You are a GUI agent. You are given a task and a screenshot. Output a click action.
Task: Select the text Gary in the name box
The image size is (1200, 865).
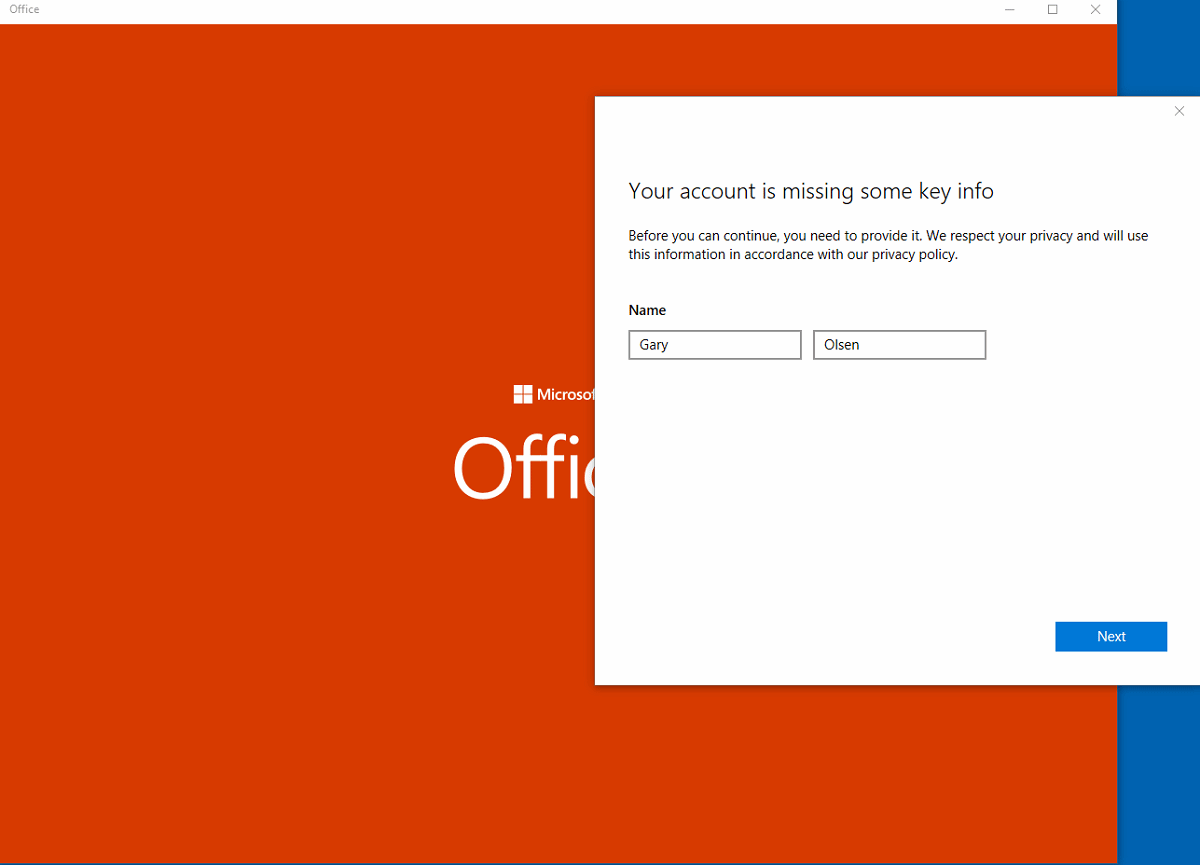pyautogui.click(x=654, y=344)
